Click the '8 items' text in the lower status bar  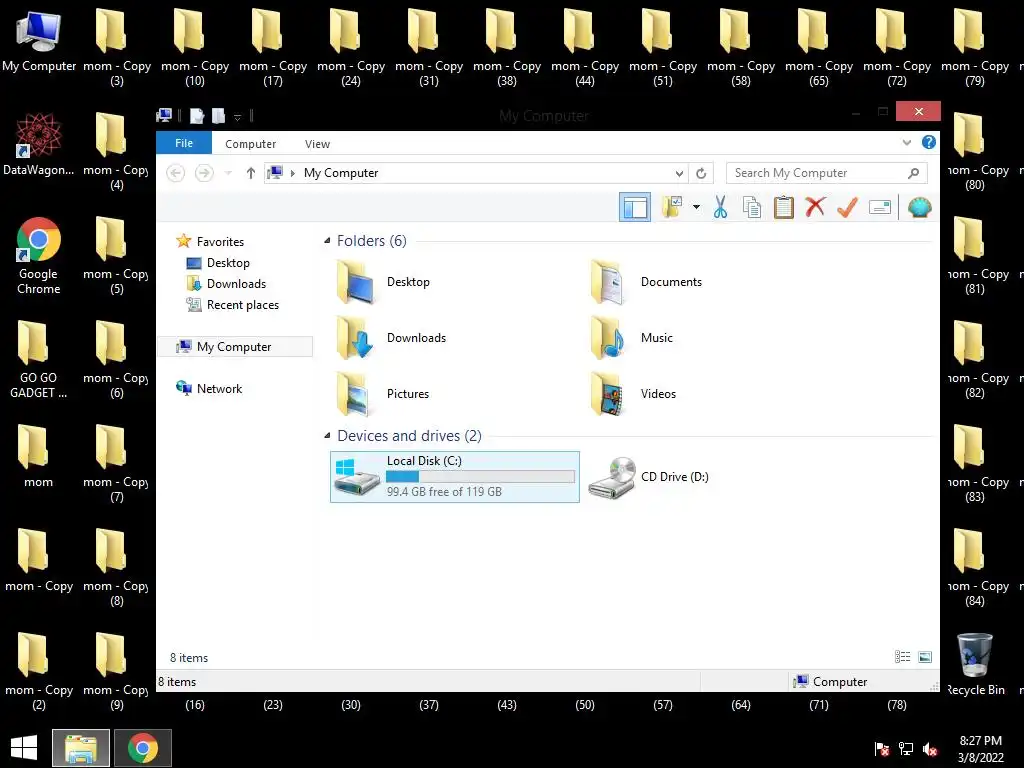(177, 682)
